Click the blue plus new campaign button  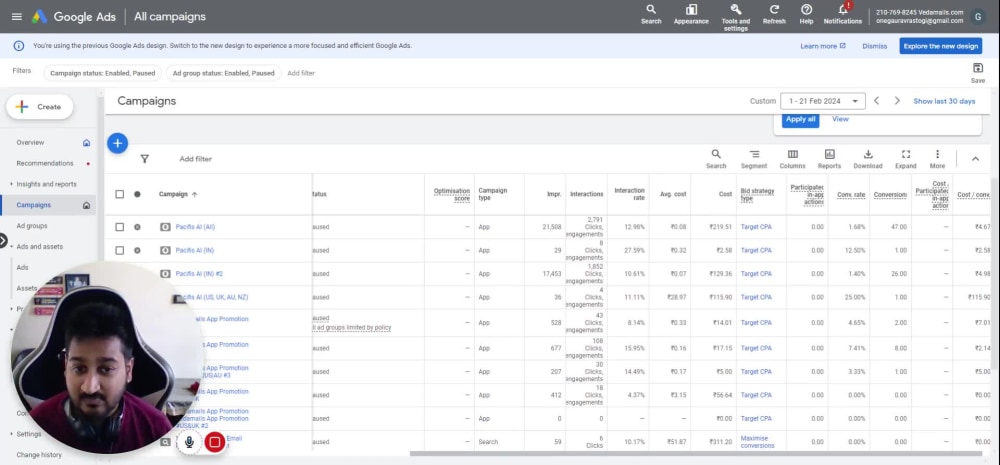pyautogui.click(x=117, y=144)
